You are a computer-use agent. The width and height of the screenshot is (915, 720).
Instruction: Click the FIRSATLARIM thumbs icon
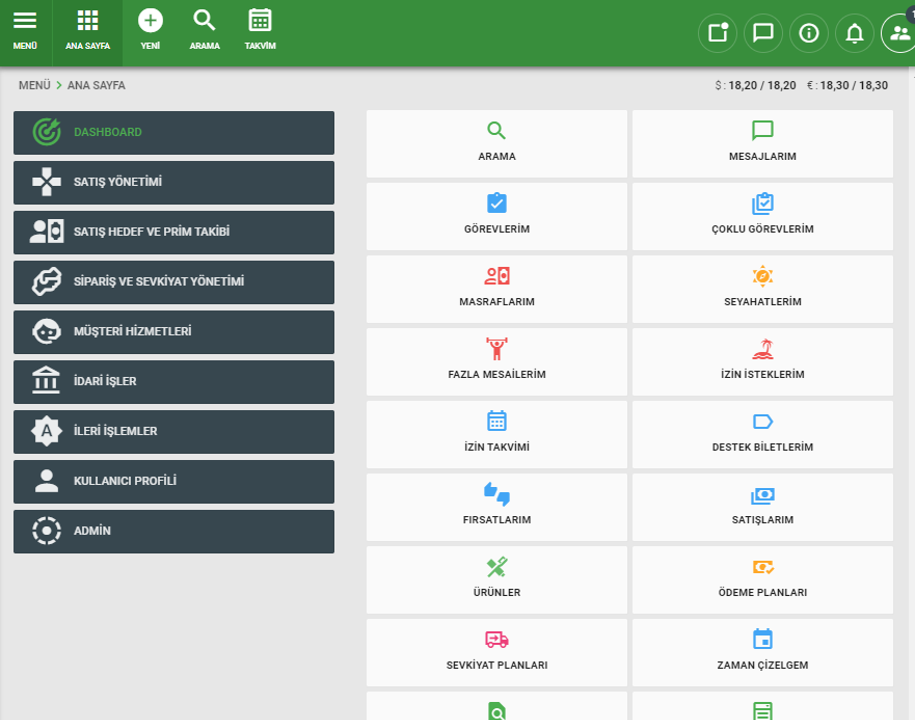click(497, 494)
